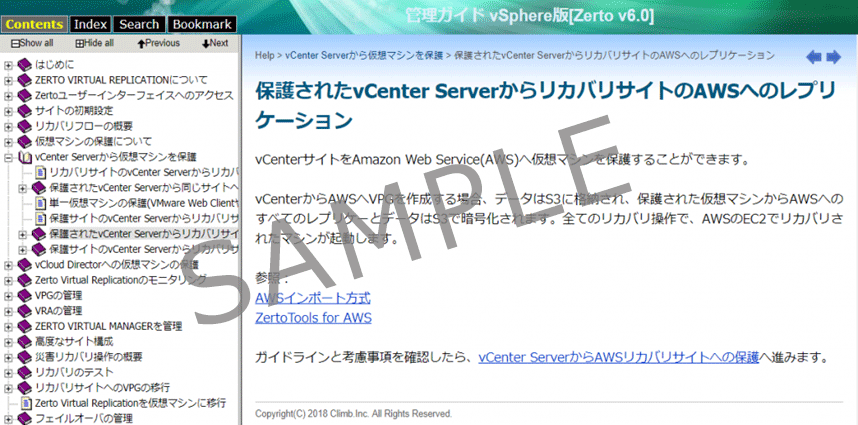858x425 pixels.
Task: Select tree item 高度なサイト構成
Action: click(74, 342)
